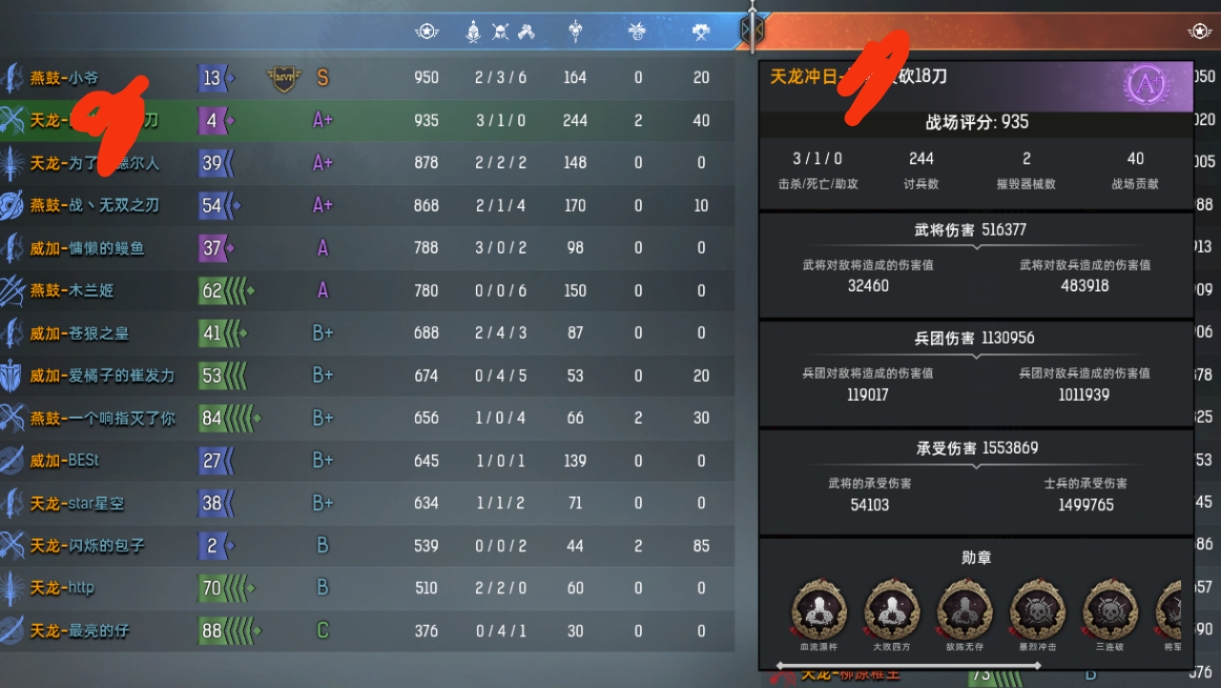This screenshot has width=1221, height=688.
Task: Open stats for 天龙-star星空
Action: pyautogui.click(x=367, y=503)
